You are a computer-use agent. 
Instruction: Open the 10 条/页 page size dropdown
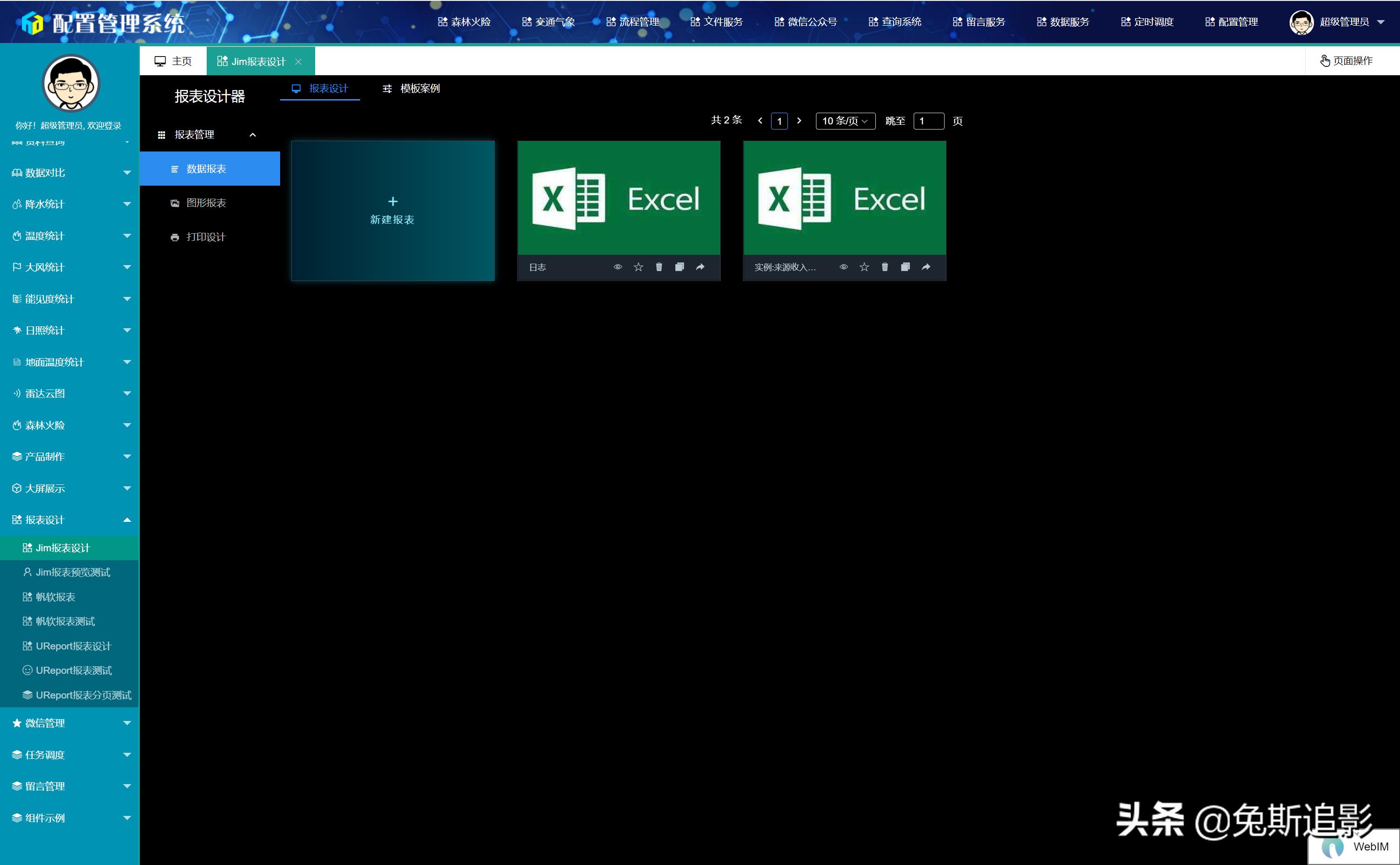tap(845, 121)
